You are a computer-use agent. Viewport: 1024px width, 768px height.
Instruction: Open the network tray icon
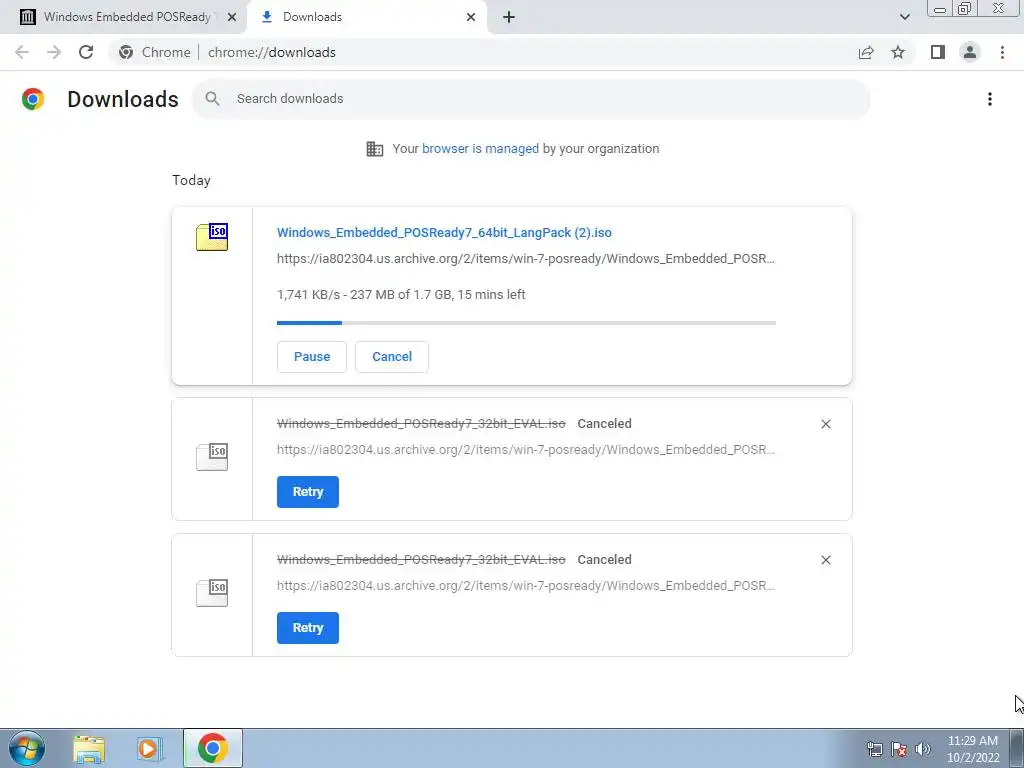coord(874,749)
